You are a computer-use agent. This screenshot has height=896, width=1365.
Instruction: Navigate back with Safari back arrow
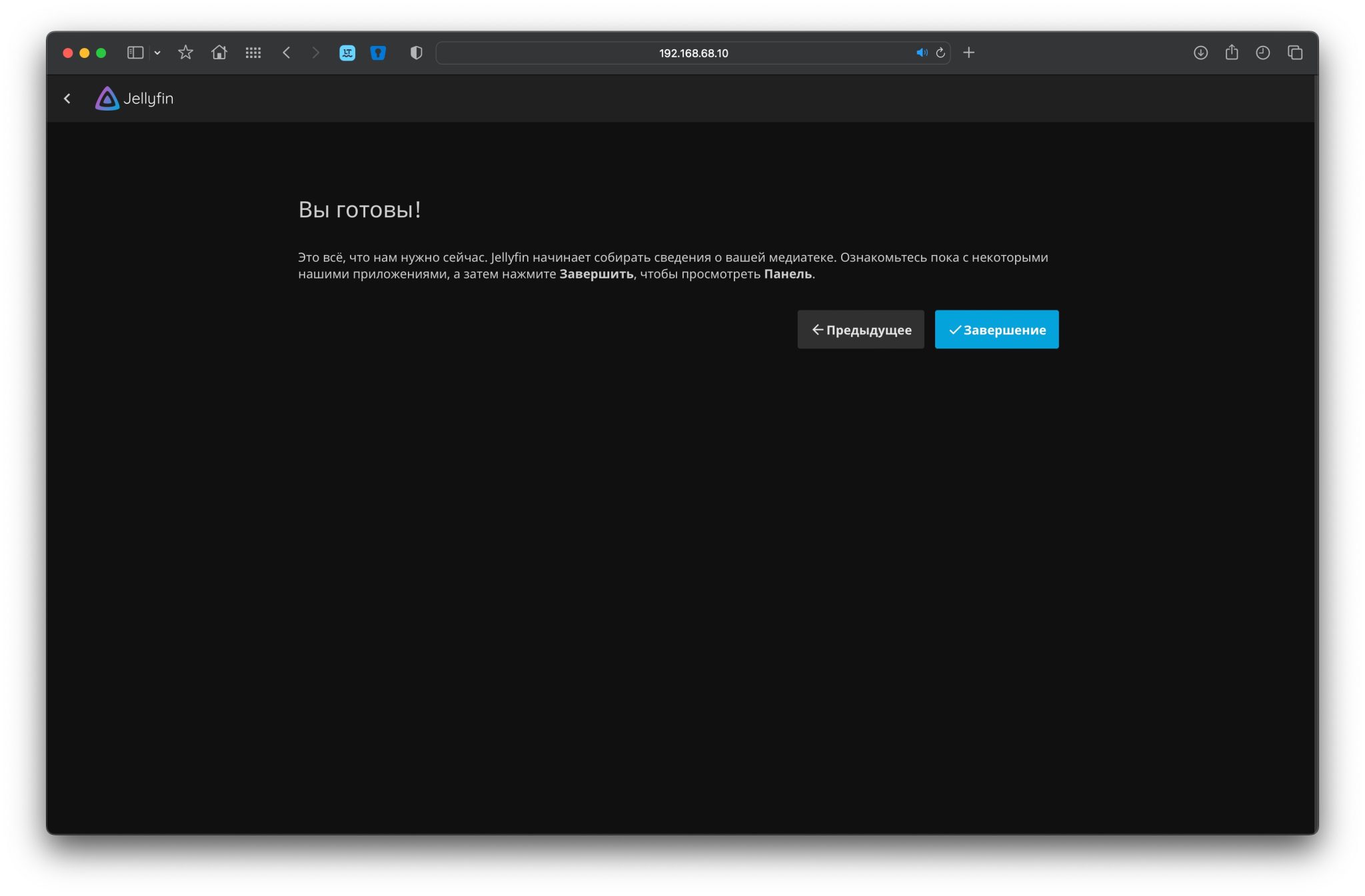point(287,53)
